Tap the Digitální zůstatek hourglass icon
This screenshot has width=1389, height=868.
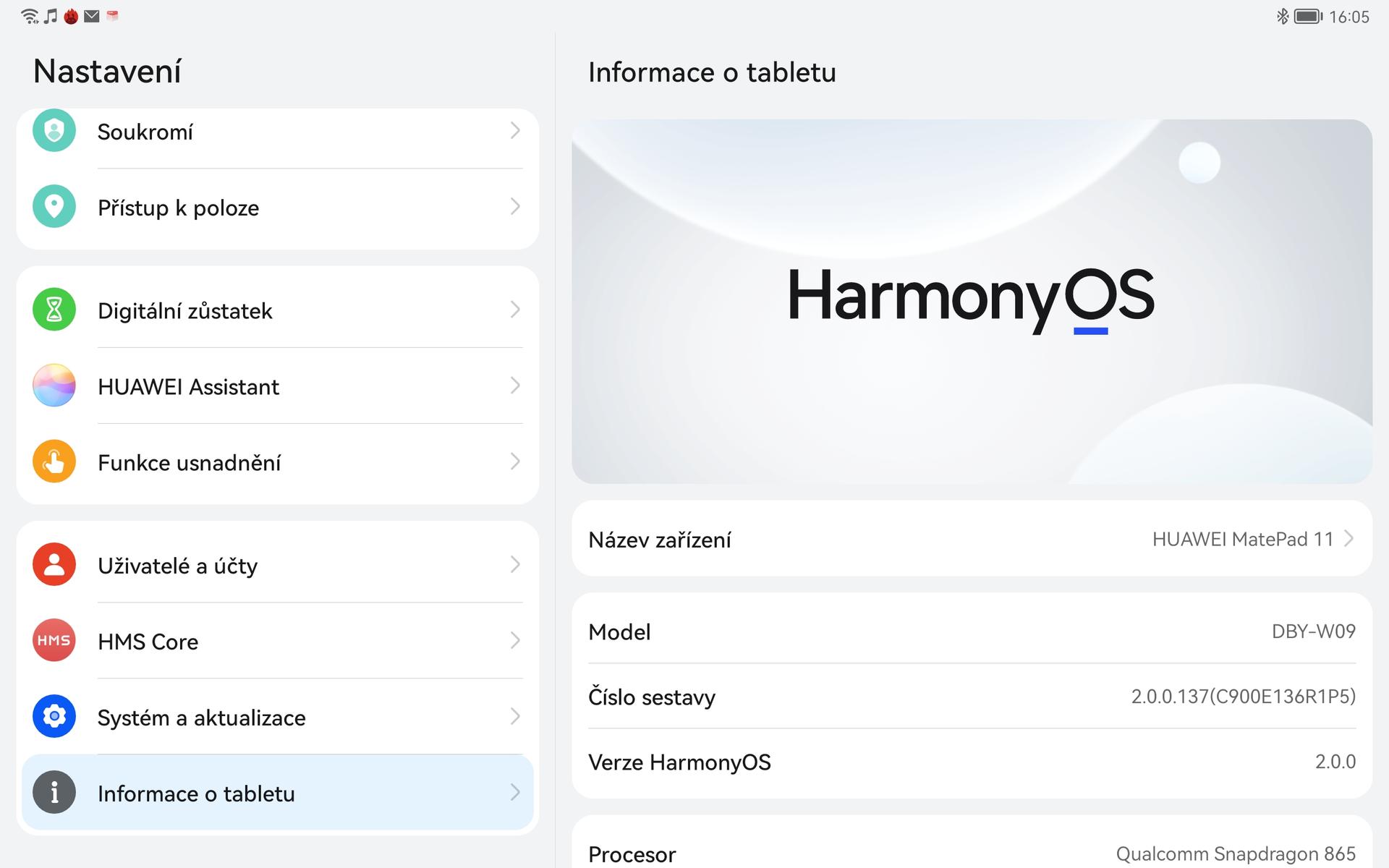[x=54, y=310]
